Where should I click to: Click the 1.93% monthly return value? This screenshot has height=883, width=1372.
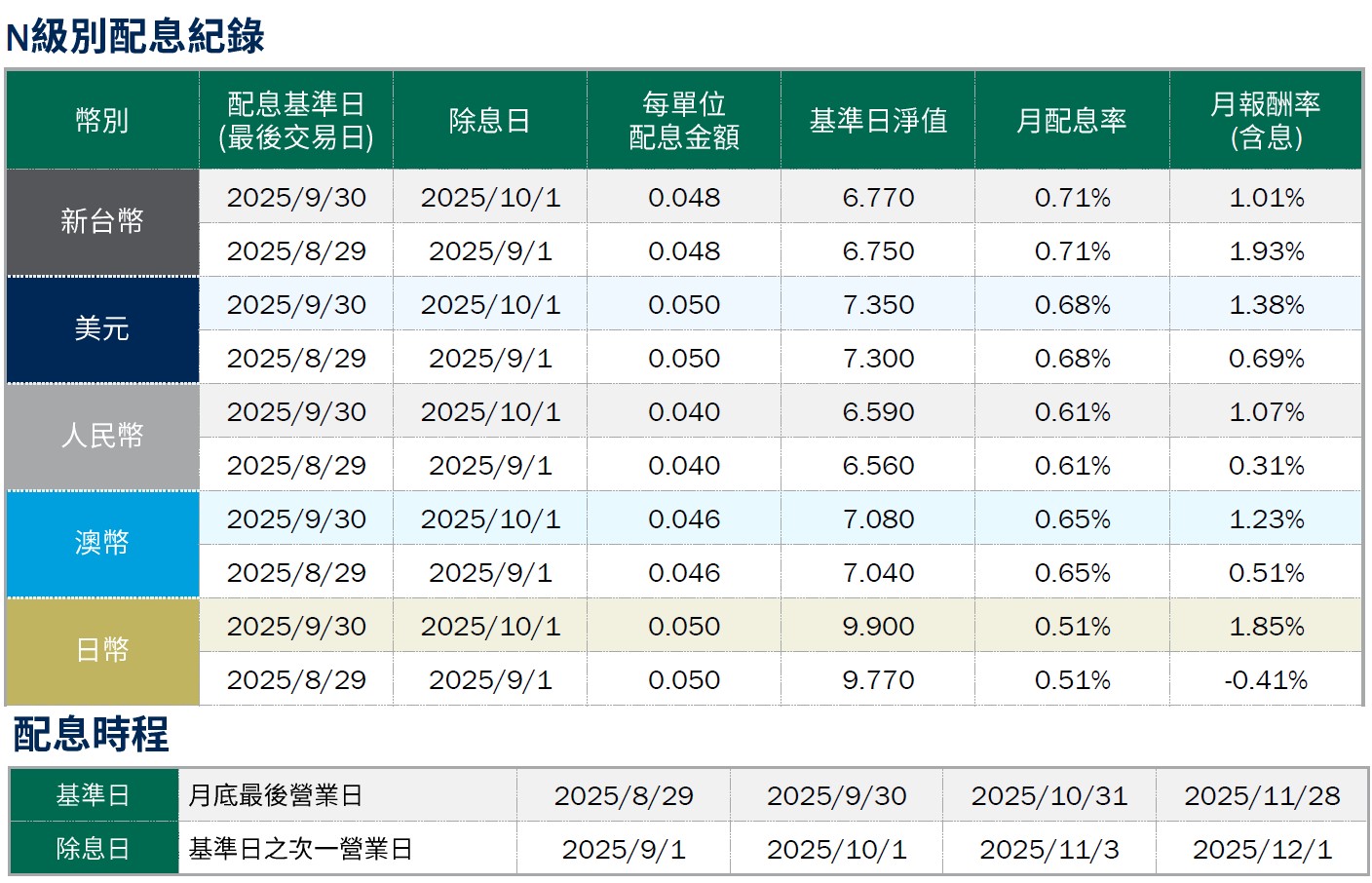coord(1265,251)
